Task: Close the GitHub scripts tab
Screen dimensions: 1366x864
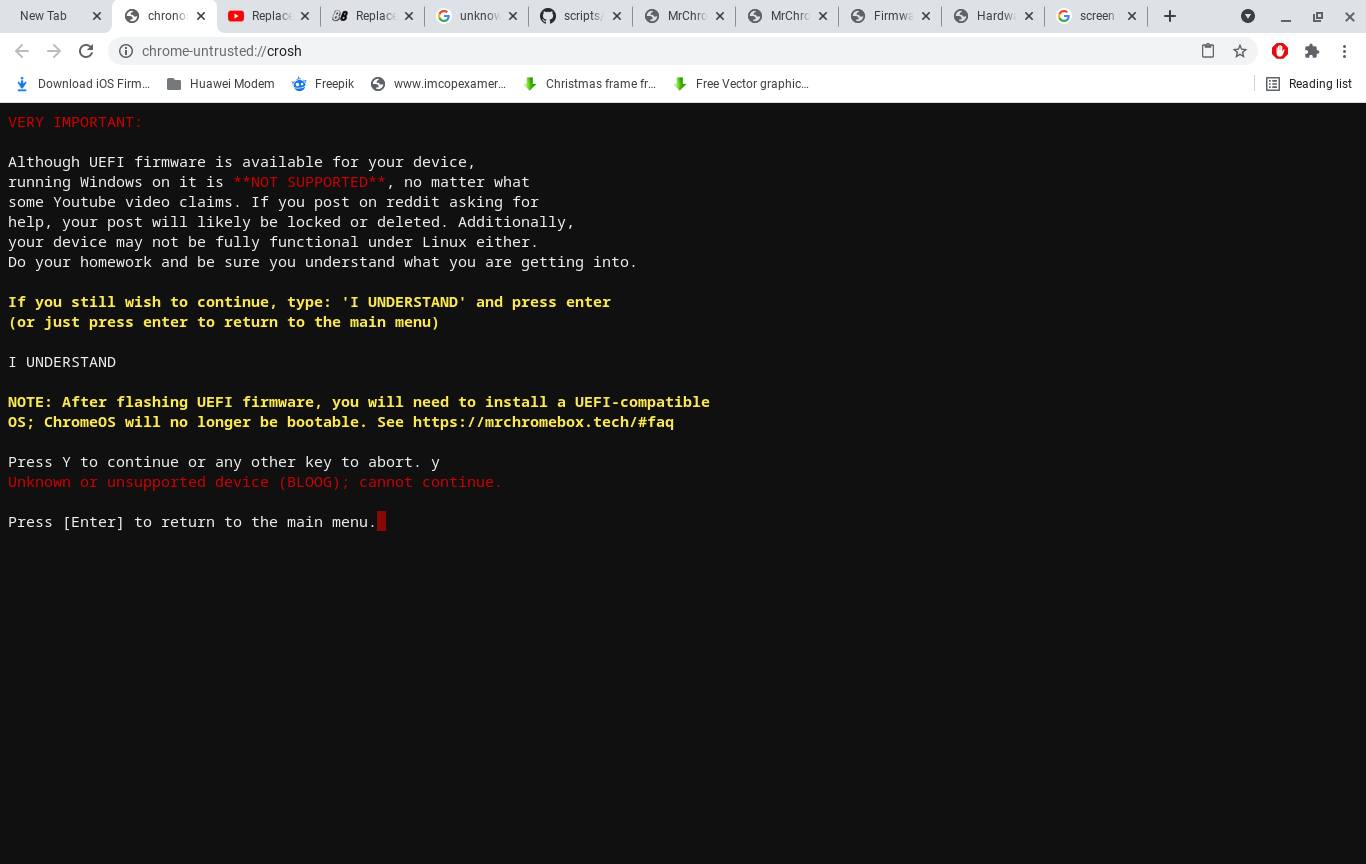Action: pyautogui.click(x=616, y=16)
